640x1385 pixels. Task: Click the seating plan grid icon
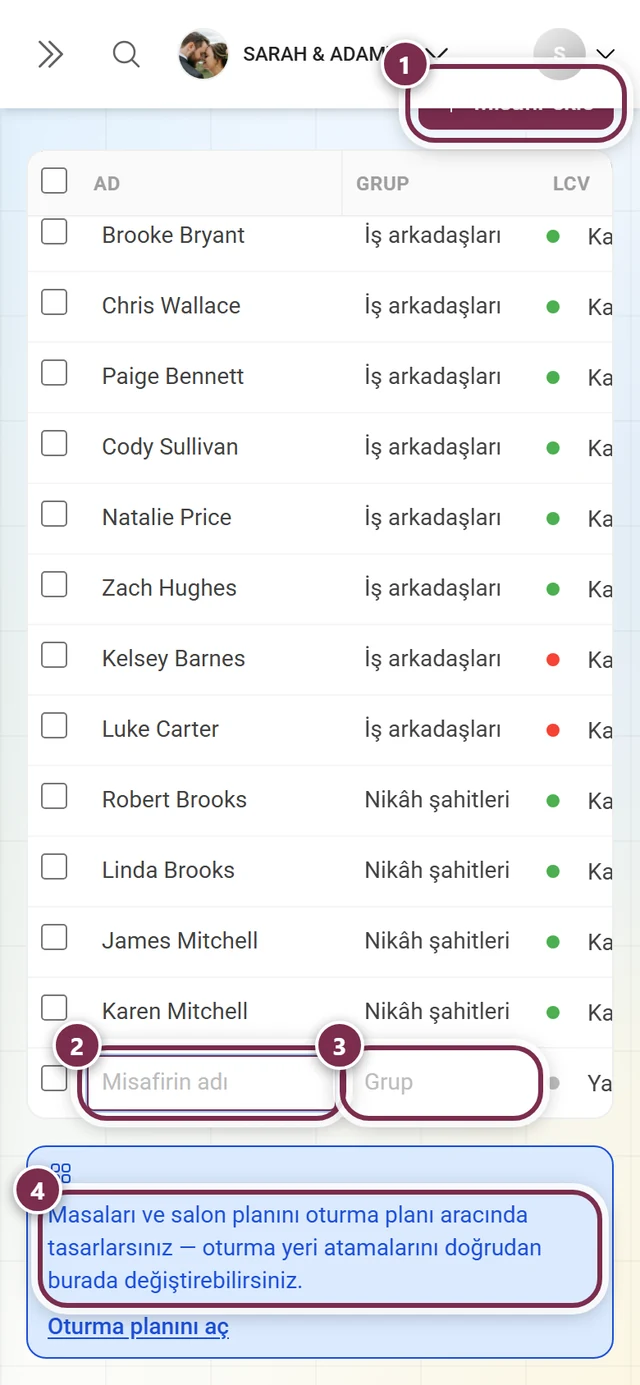pos(61,1173)
